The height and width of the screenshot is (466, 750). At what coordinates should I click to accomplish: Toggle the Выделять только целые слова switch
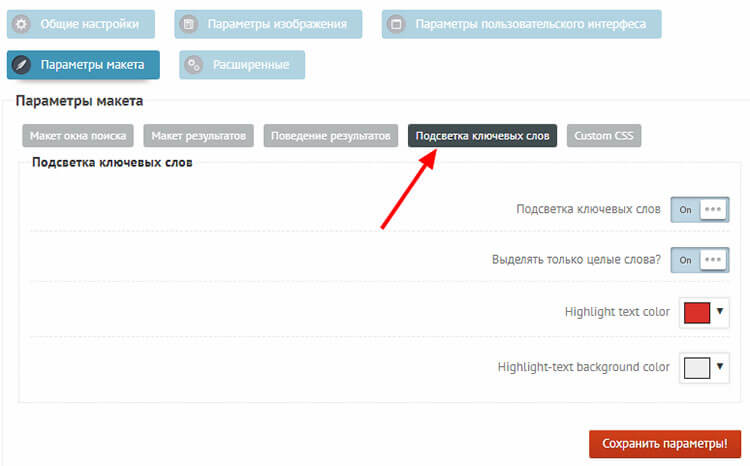[698, 259]
